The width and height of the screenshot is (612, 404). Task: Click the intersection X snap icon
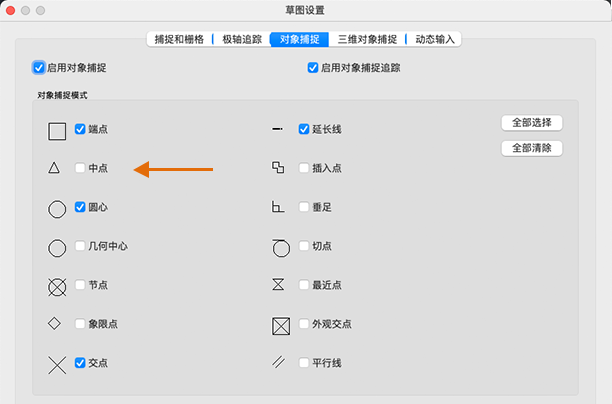coord(57,365)
